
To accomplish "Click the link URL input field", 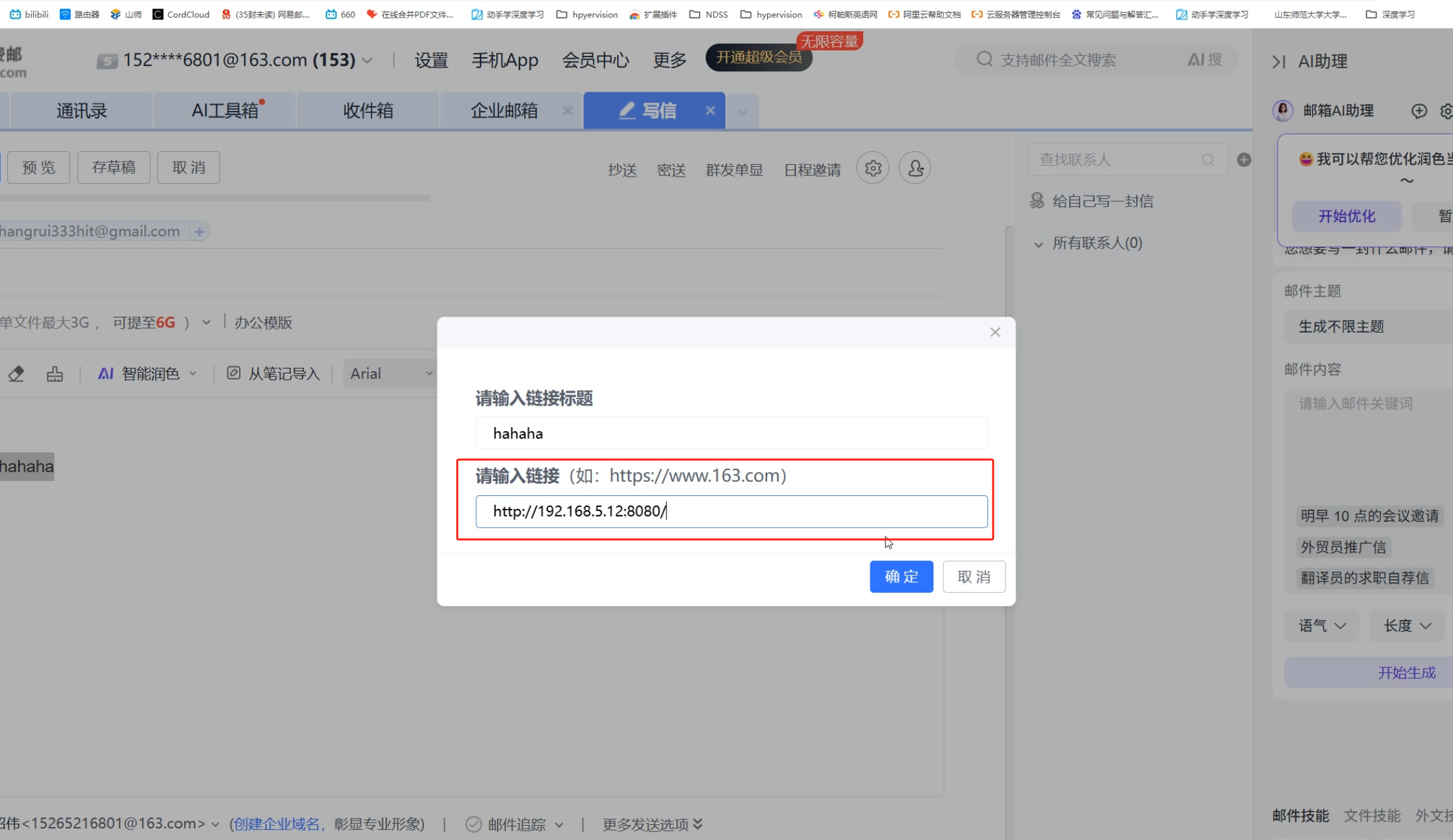I will pos(731,512).
